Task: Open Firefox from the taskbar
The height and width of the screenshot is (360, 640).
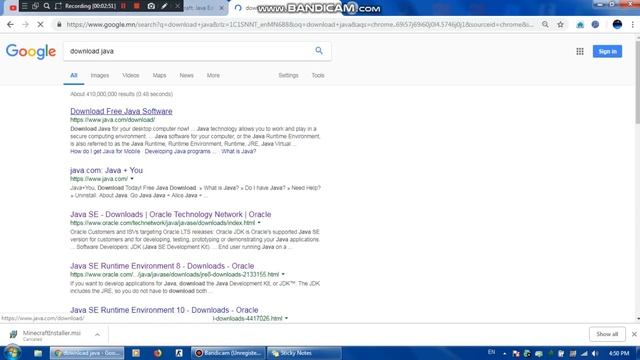Action: coord(158,353)
